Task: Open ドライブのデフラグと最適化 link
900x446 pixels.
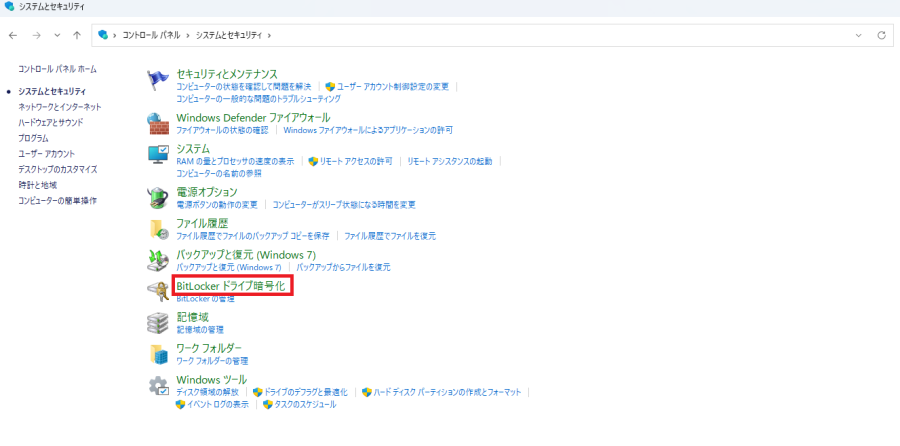Action: [x=305, y=392]
